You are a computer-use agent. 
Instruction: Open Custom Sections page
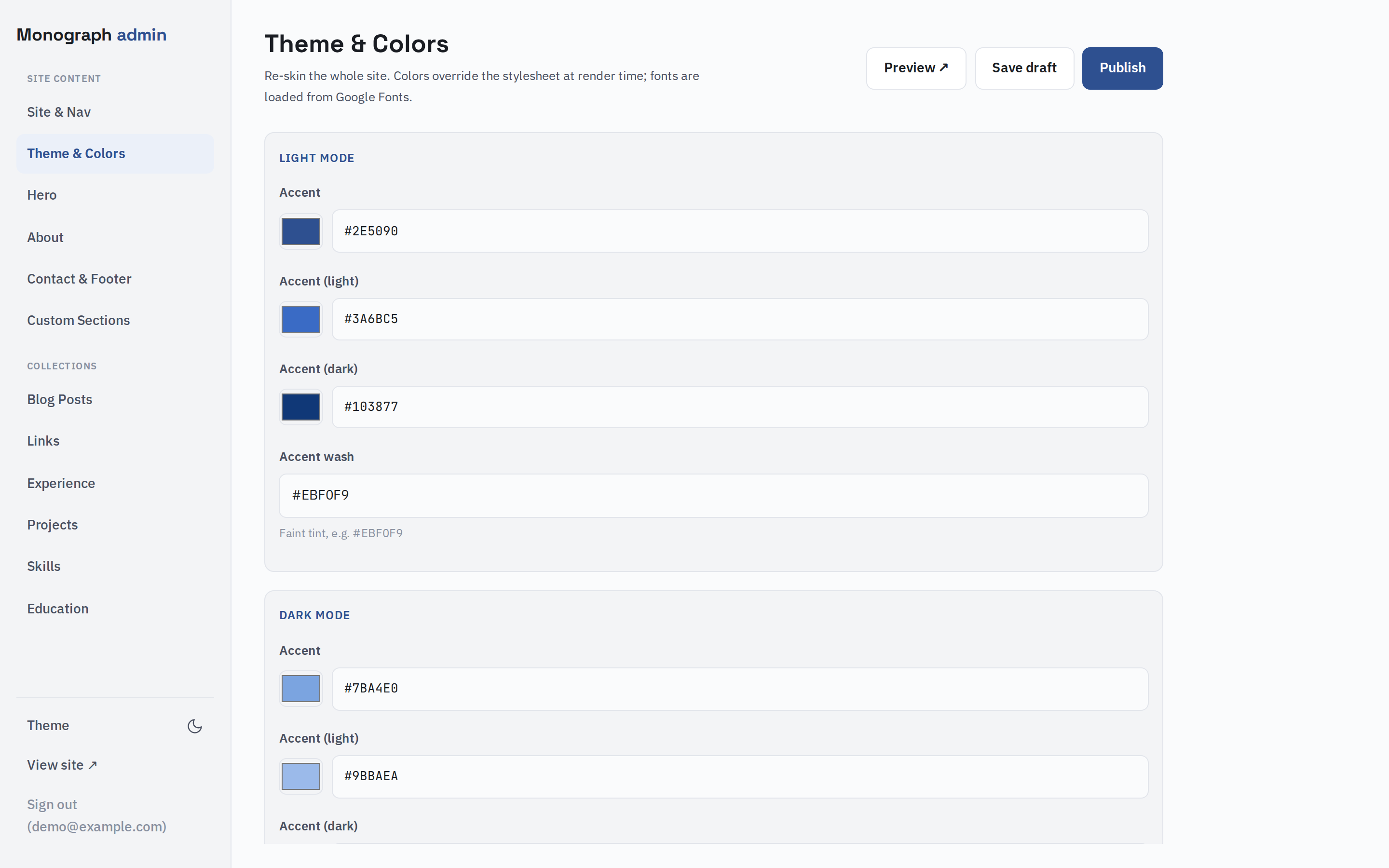click(115, 320)
